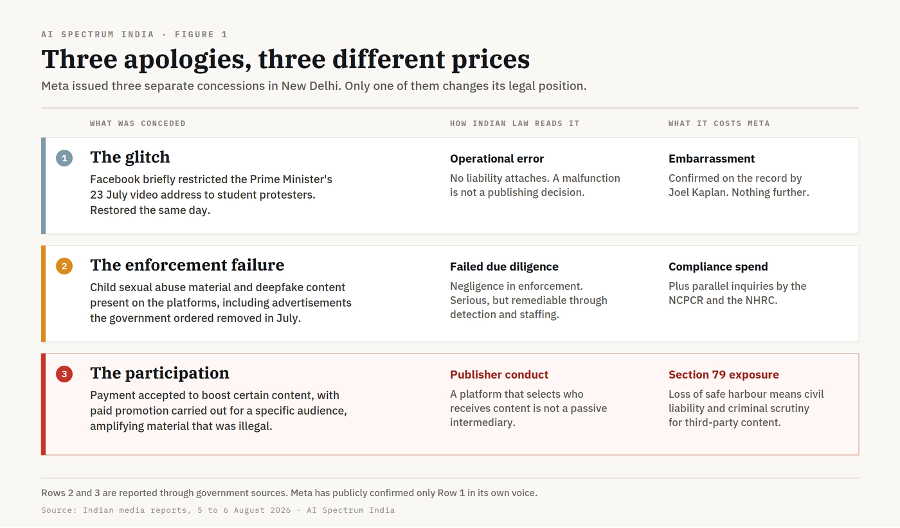Click the 'Failed due diligence' label
Screen dimensions: 900x528
[504, 267]
